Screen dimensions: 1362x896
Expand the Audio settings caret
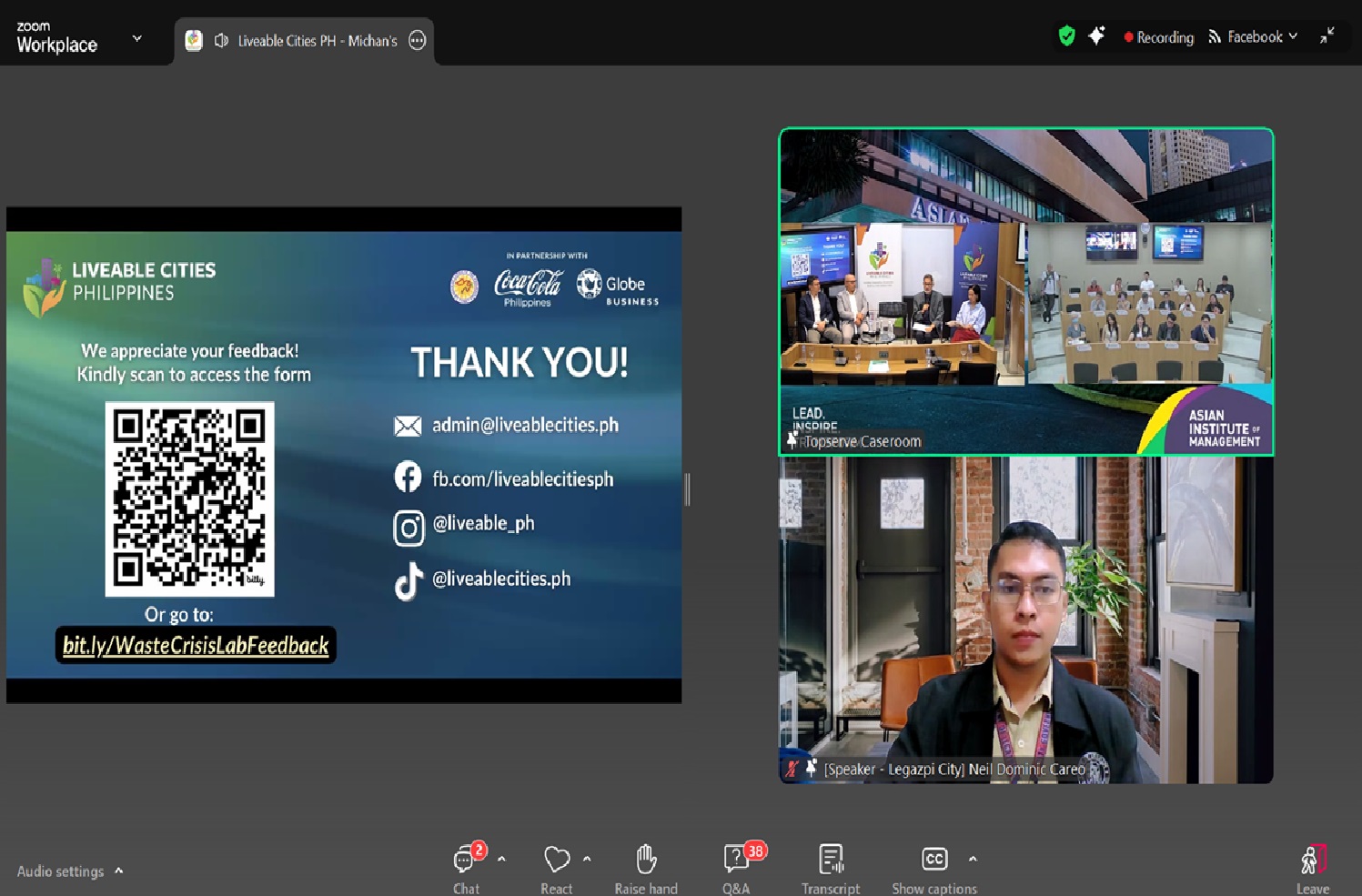[119, 871]
